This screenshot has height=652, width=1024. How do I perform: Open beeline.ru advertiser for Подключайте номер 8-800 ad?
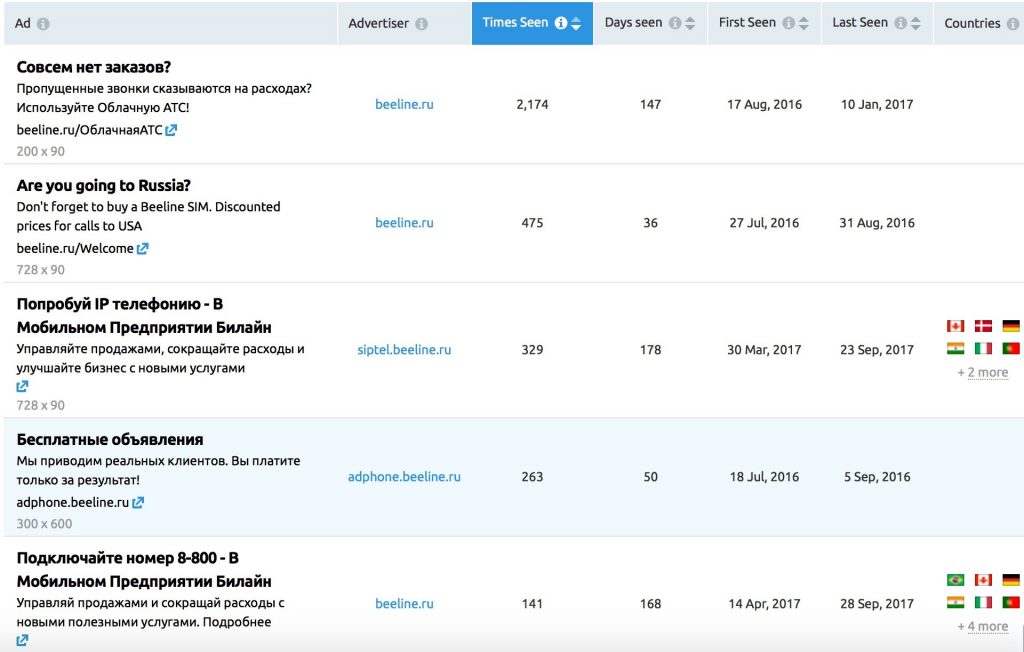[404, 604]
